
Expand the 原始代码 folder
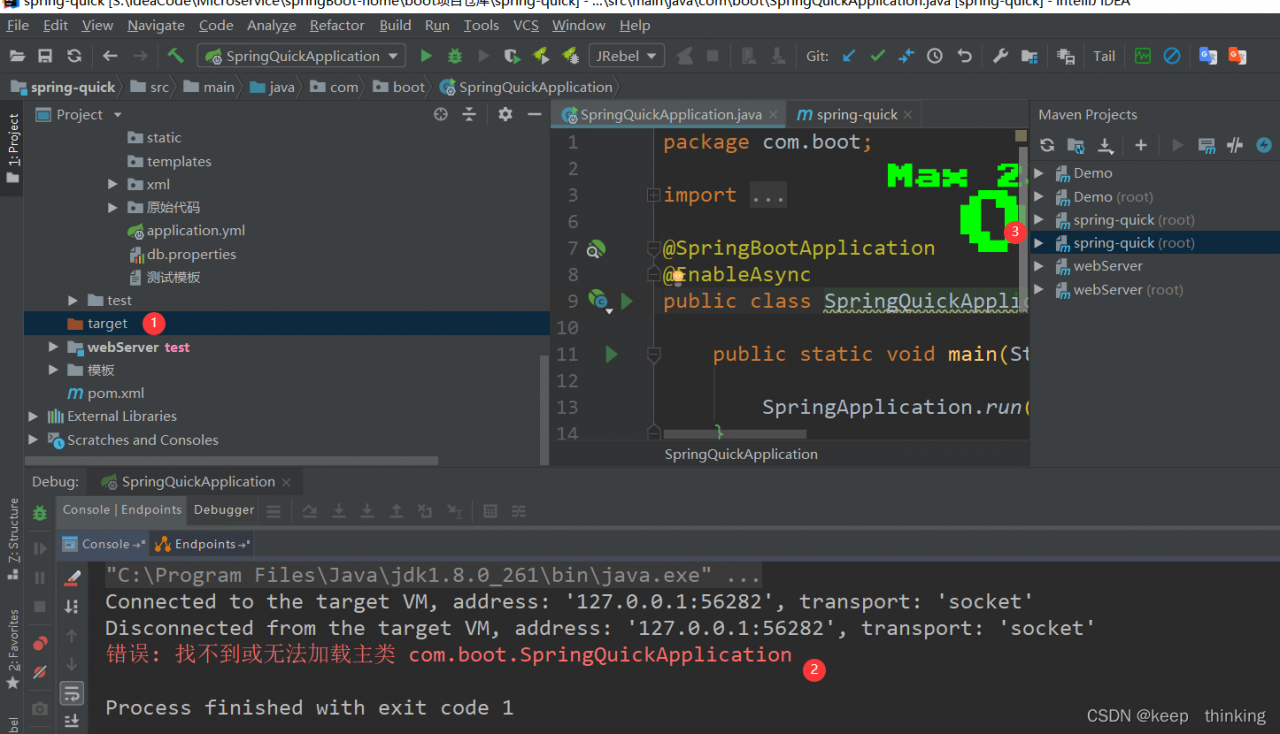[x=113, y=207]
